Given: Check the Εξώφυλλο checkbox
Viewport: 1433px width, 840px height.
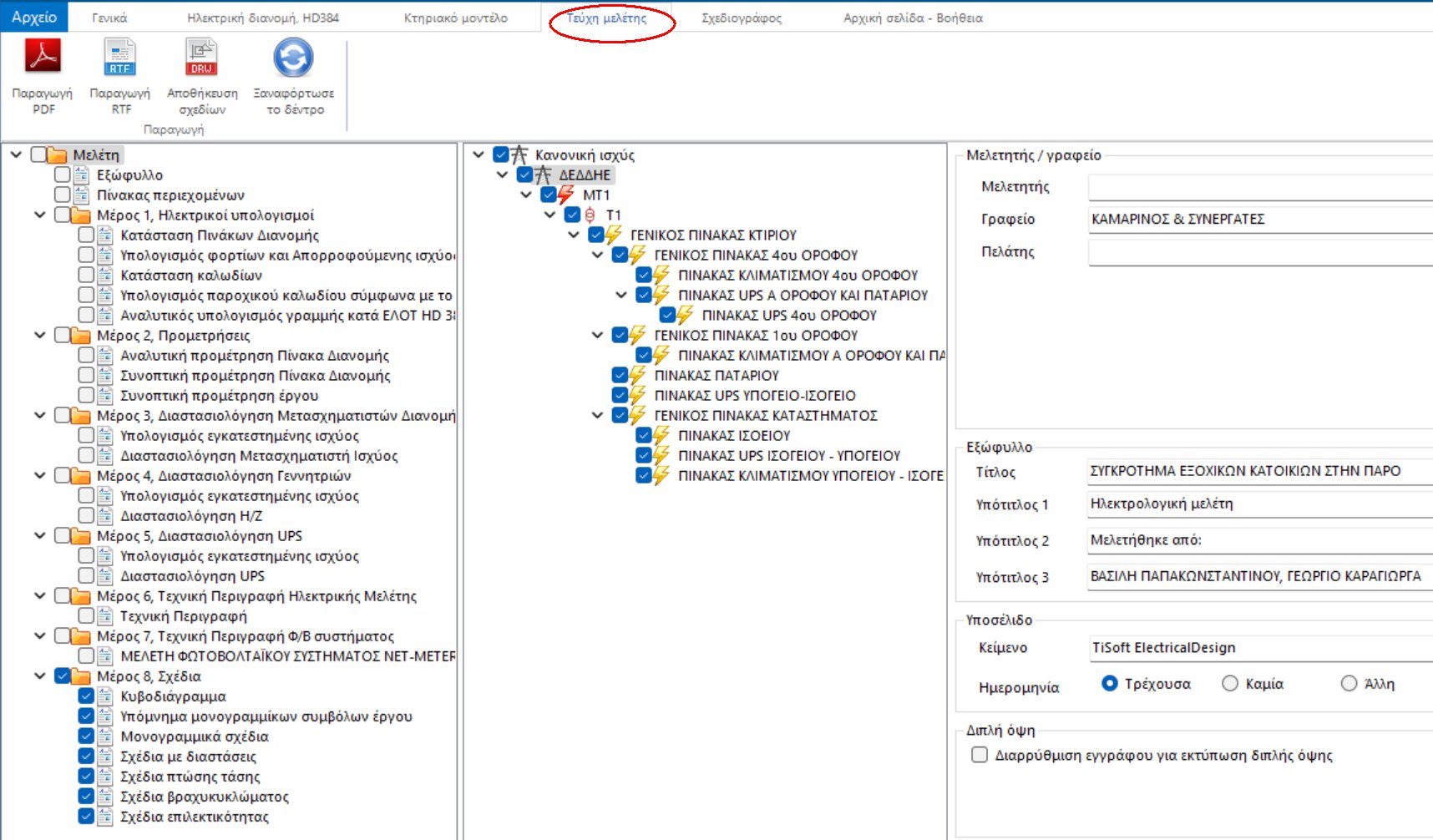Looking at the screenshot, I should click(x=63, y=175).
